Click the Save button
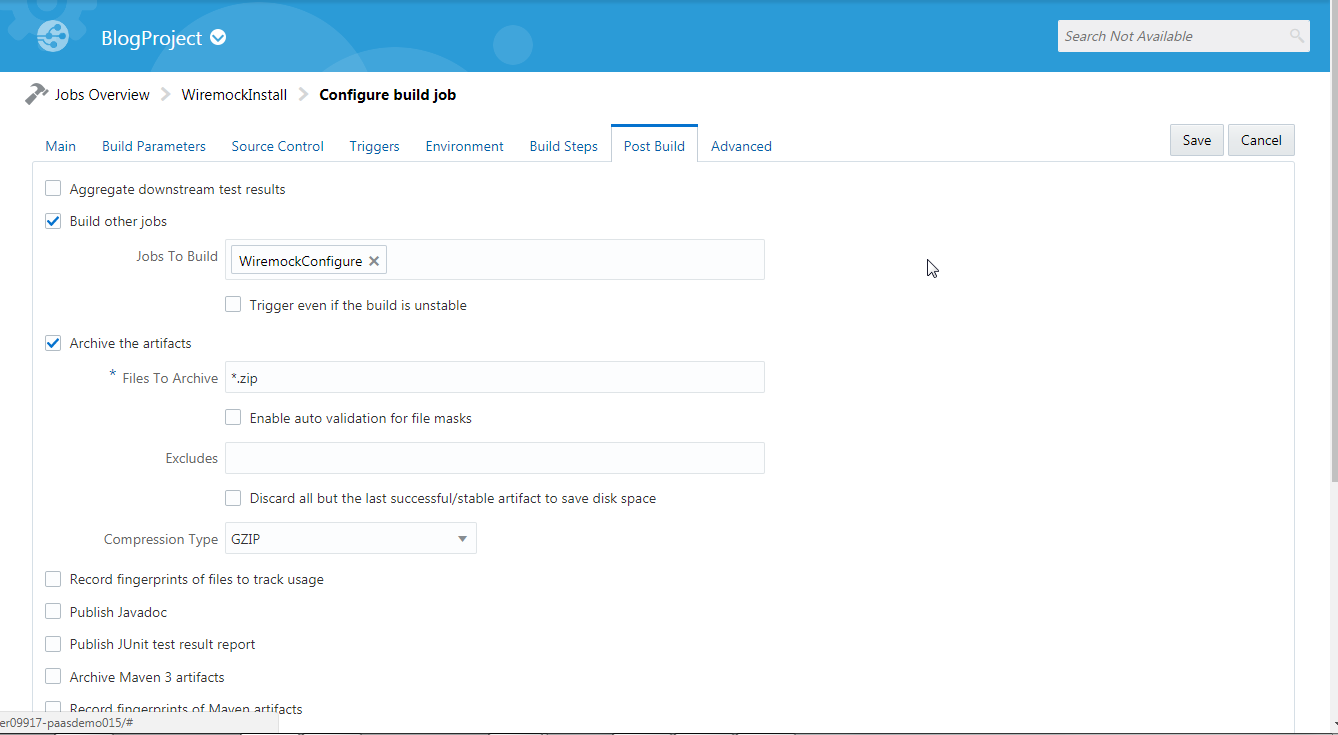This screenshot has width=1338, height=735. 1196,139
